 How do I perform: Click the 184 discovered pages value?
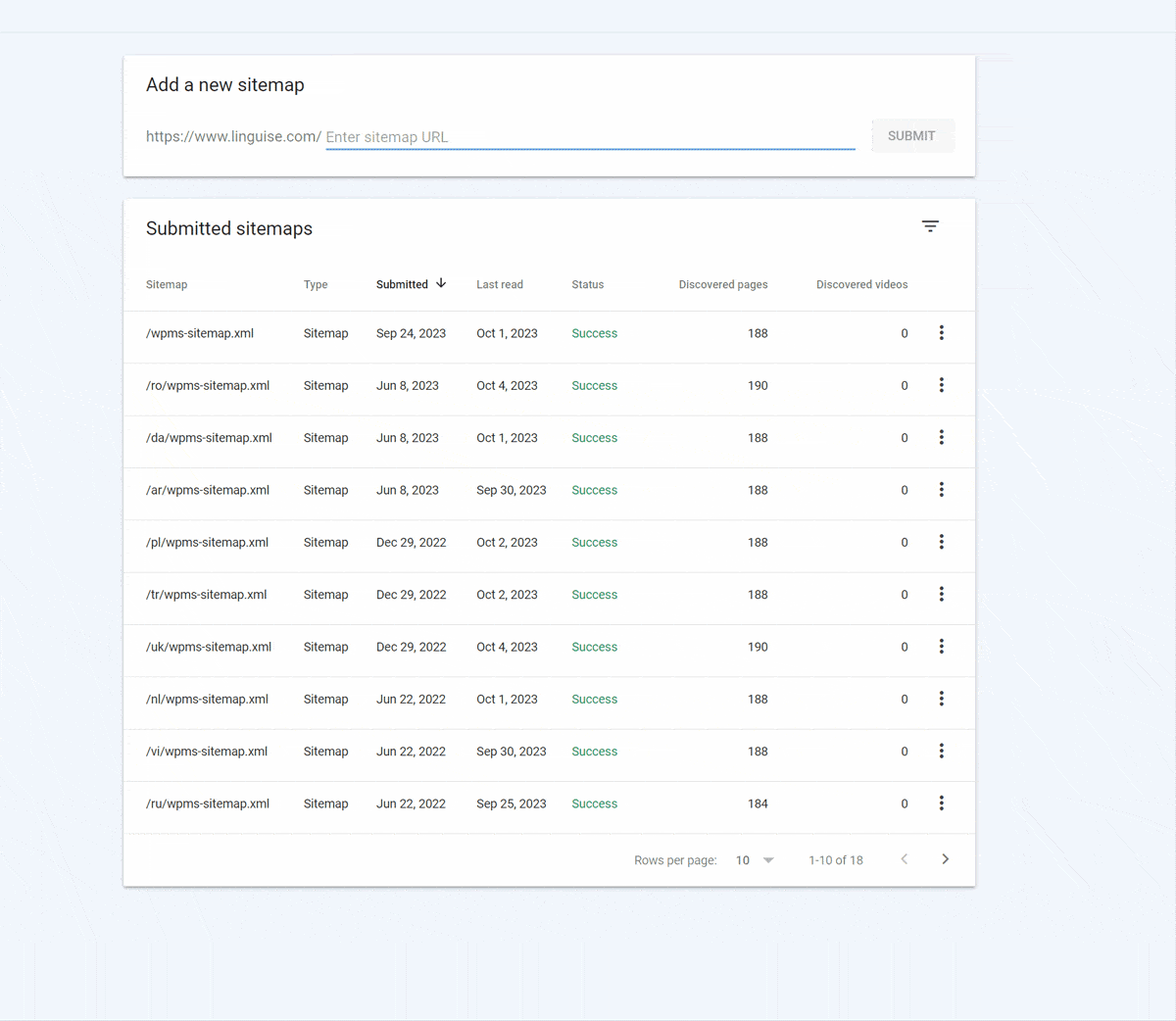758,803
